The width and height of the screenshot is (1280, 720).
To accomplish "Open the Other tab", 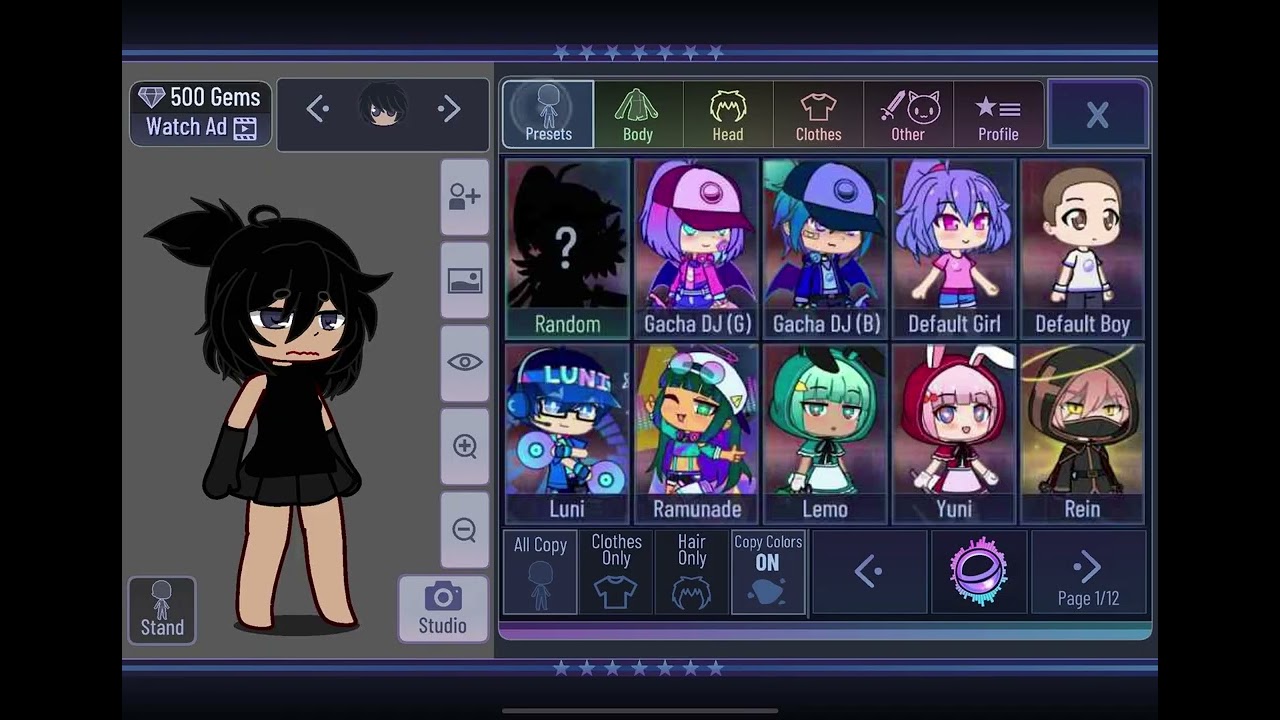I will [x=908, y=114].
